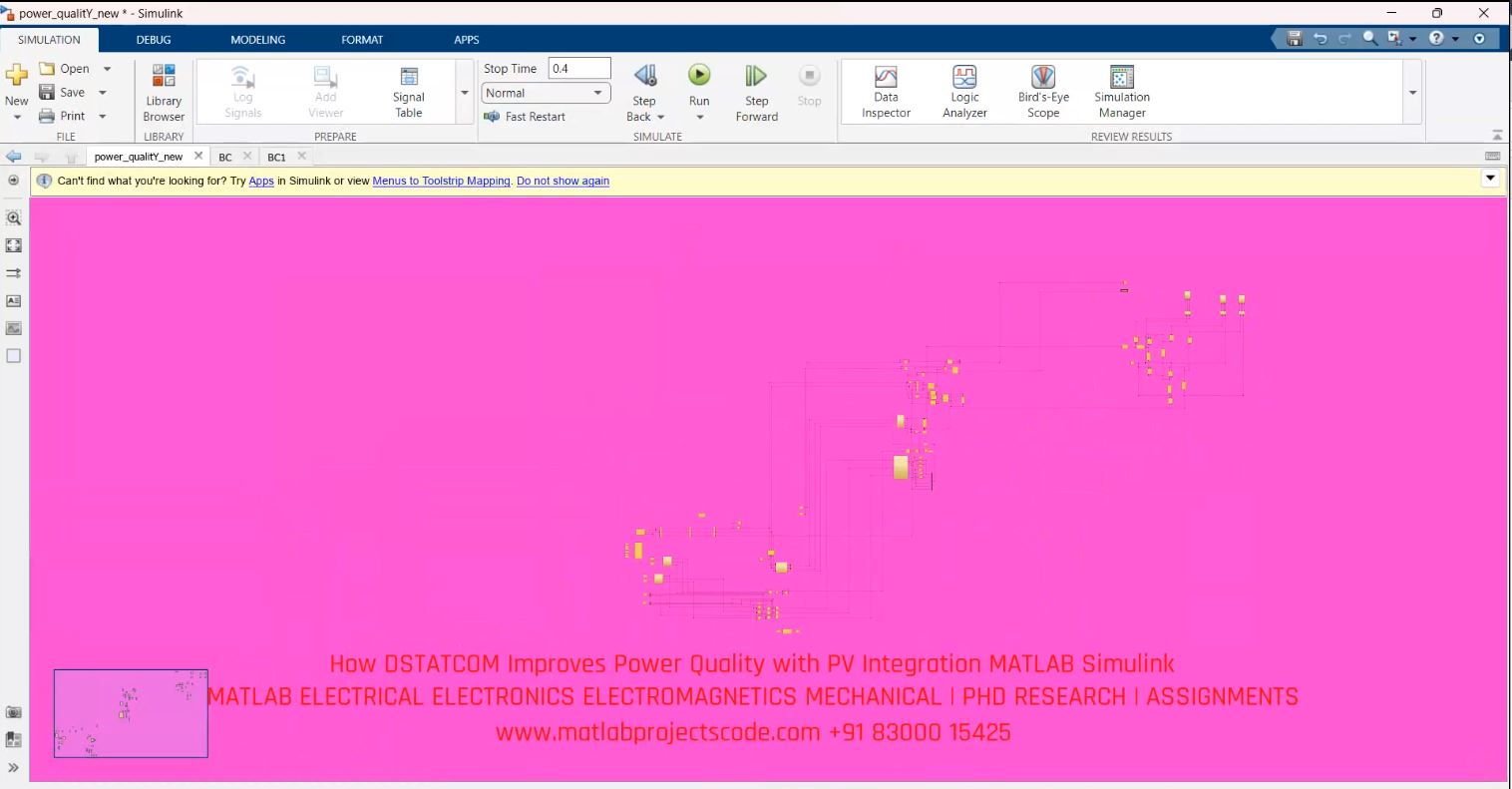
Task: Click Step Forward
Action: 756,93
